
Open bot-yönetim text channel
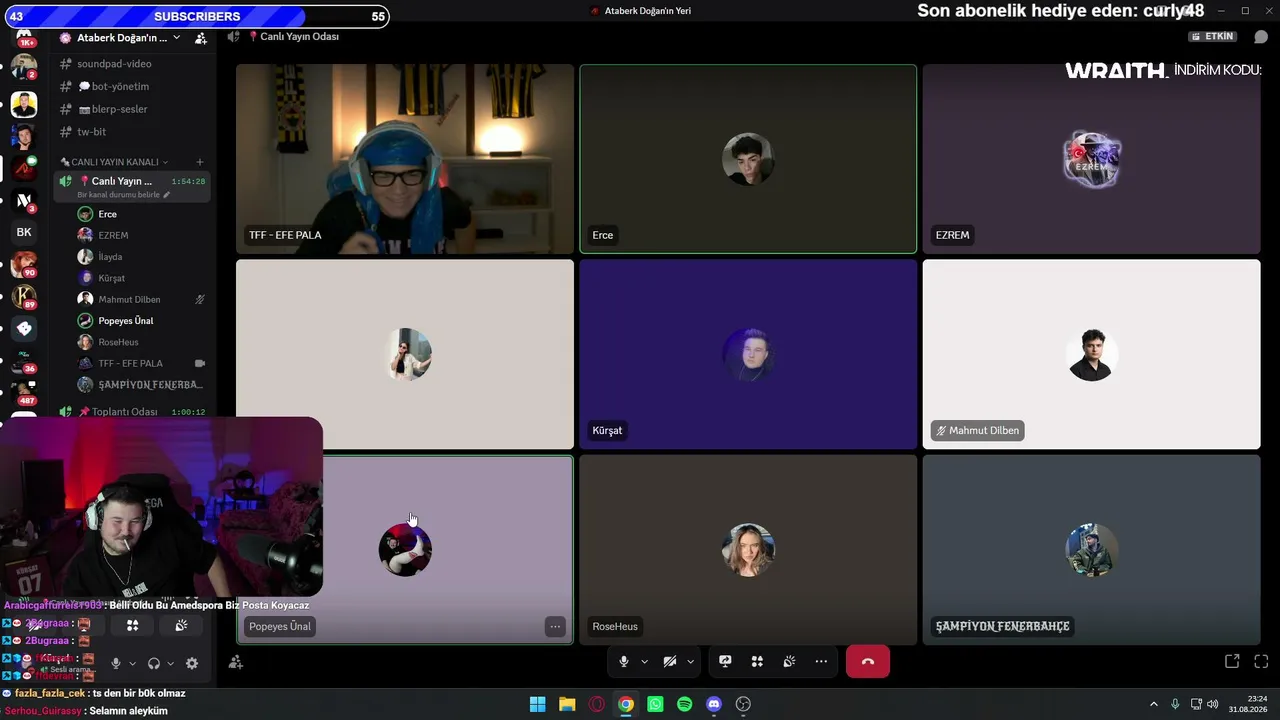click(x=132, y=87)
